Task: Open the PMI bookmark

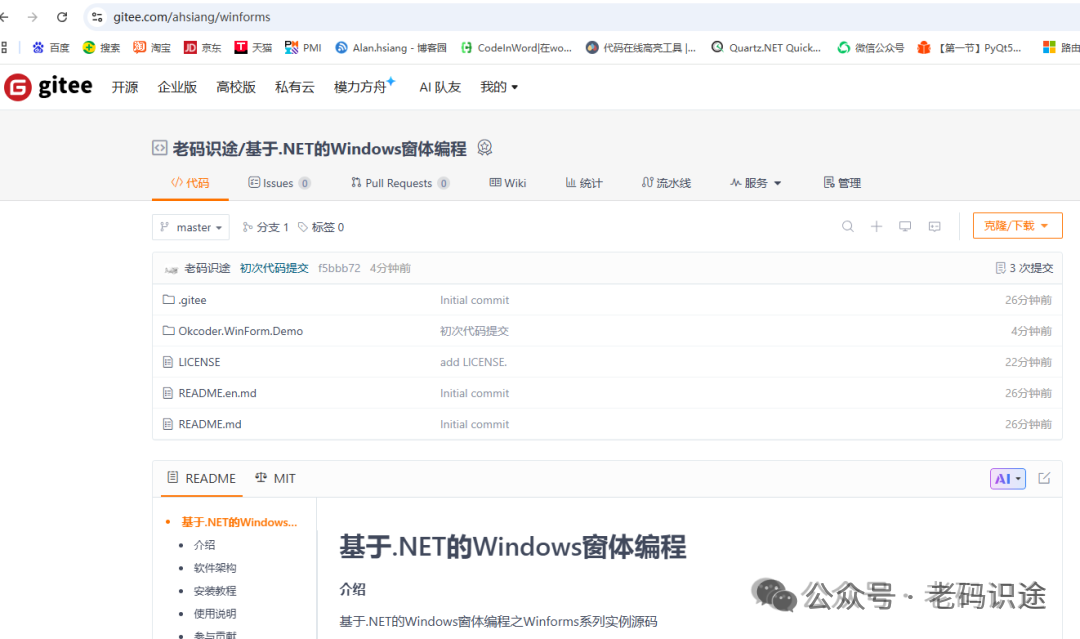Action: [304, 48]
